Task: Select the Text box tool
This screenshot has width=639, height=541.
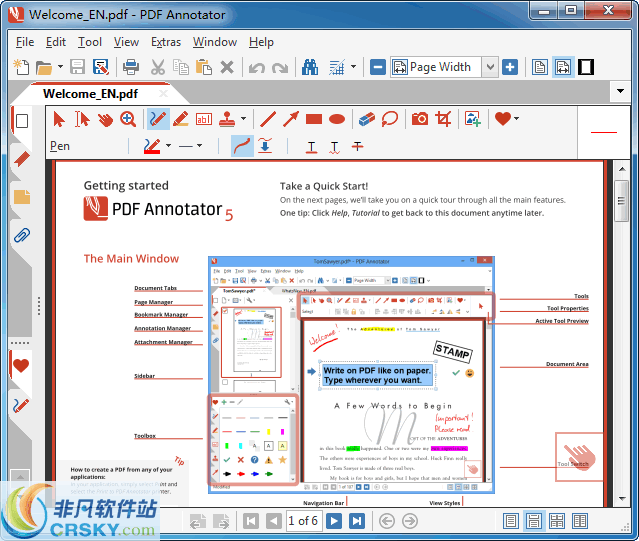Action: click(x=204, y=119)
